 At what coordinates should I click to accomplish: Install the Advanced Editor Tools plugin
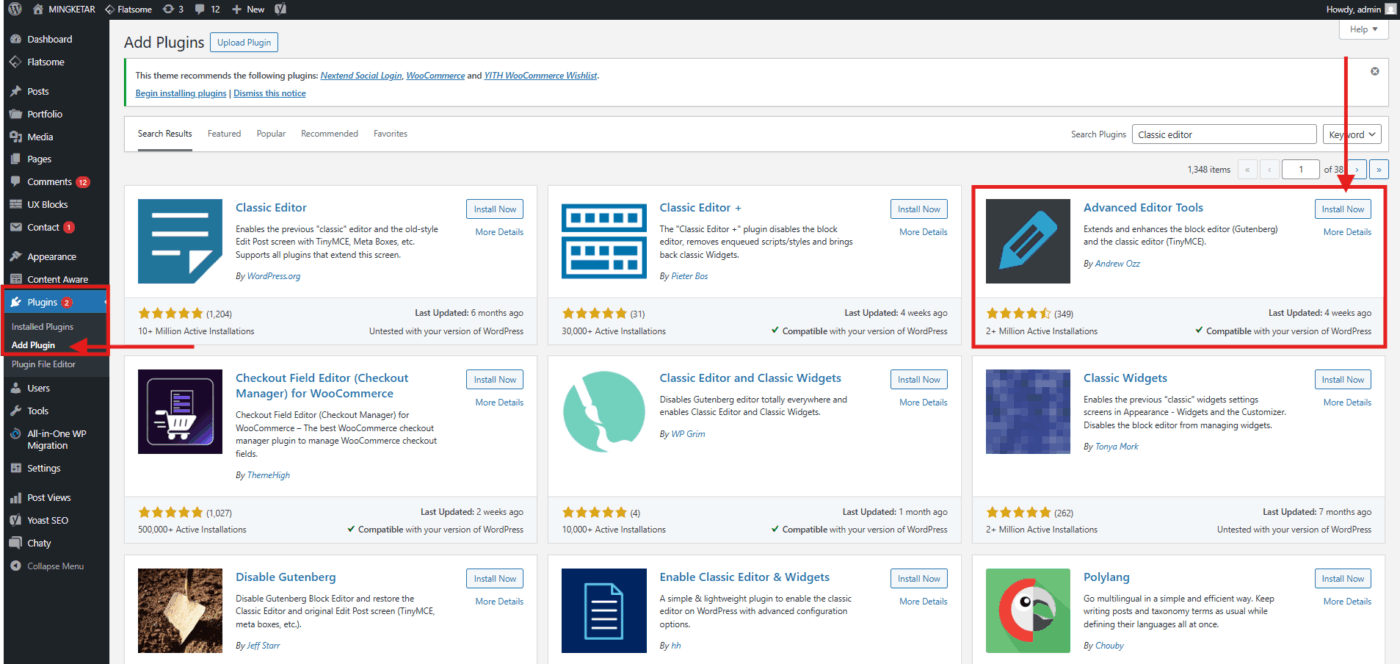[x=1342, y=209]
